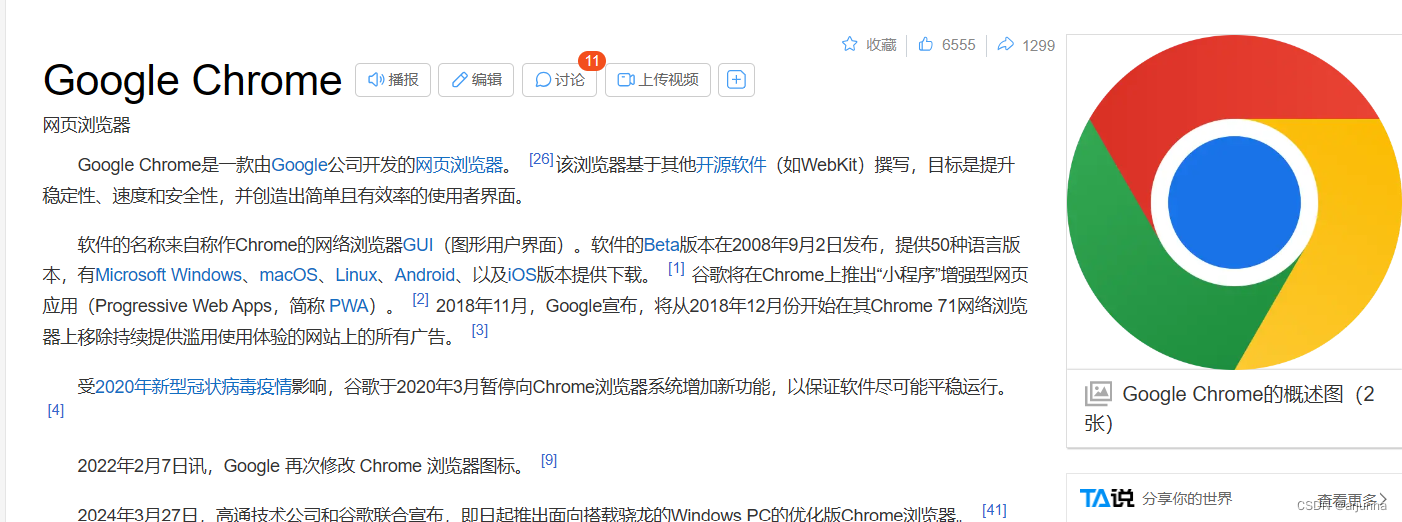
Task: Click citation reference [4]
Action: tap(56, 410)
